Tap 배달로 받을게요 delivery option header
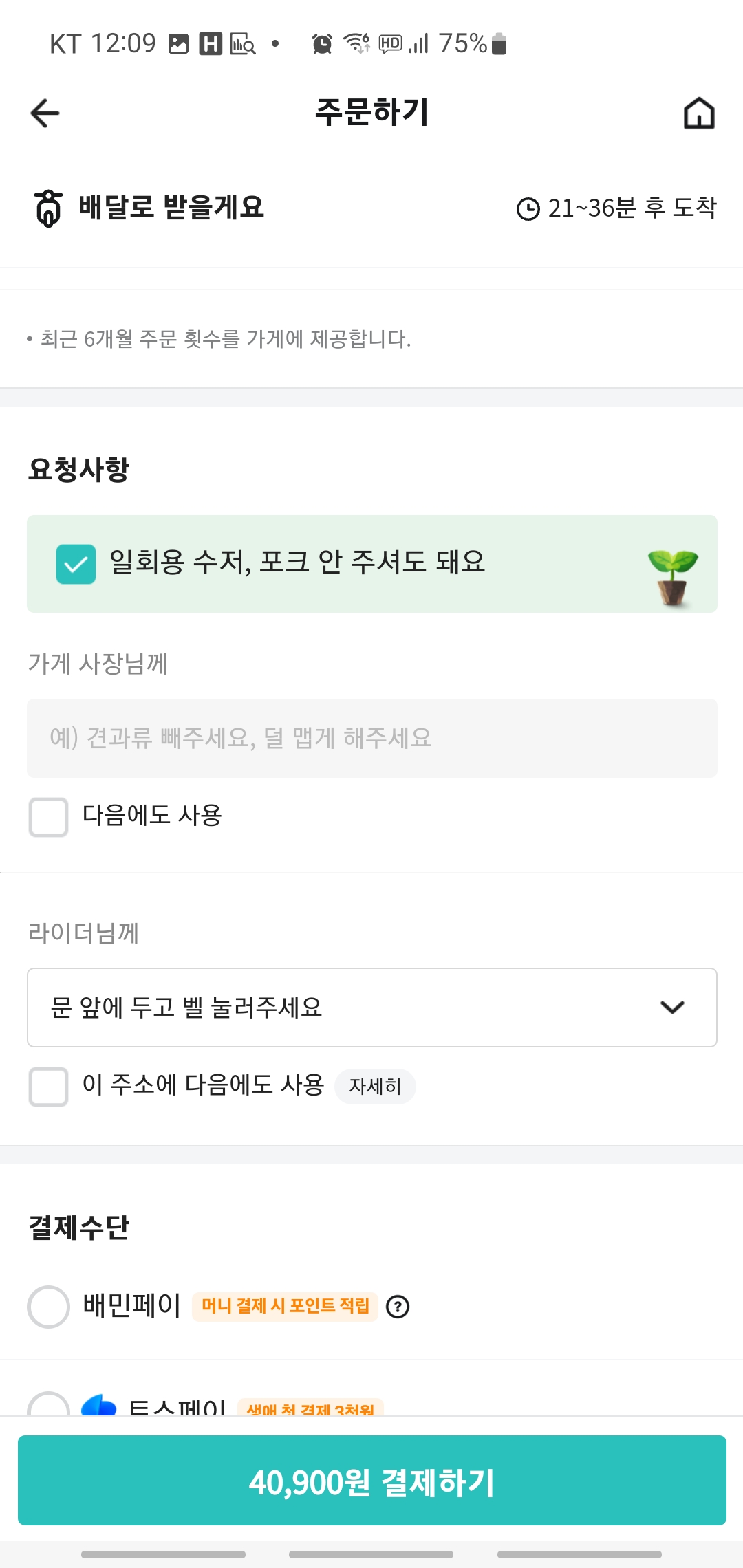The width and height of the screenshot is (743, 1568). (x=171, y=208)
